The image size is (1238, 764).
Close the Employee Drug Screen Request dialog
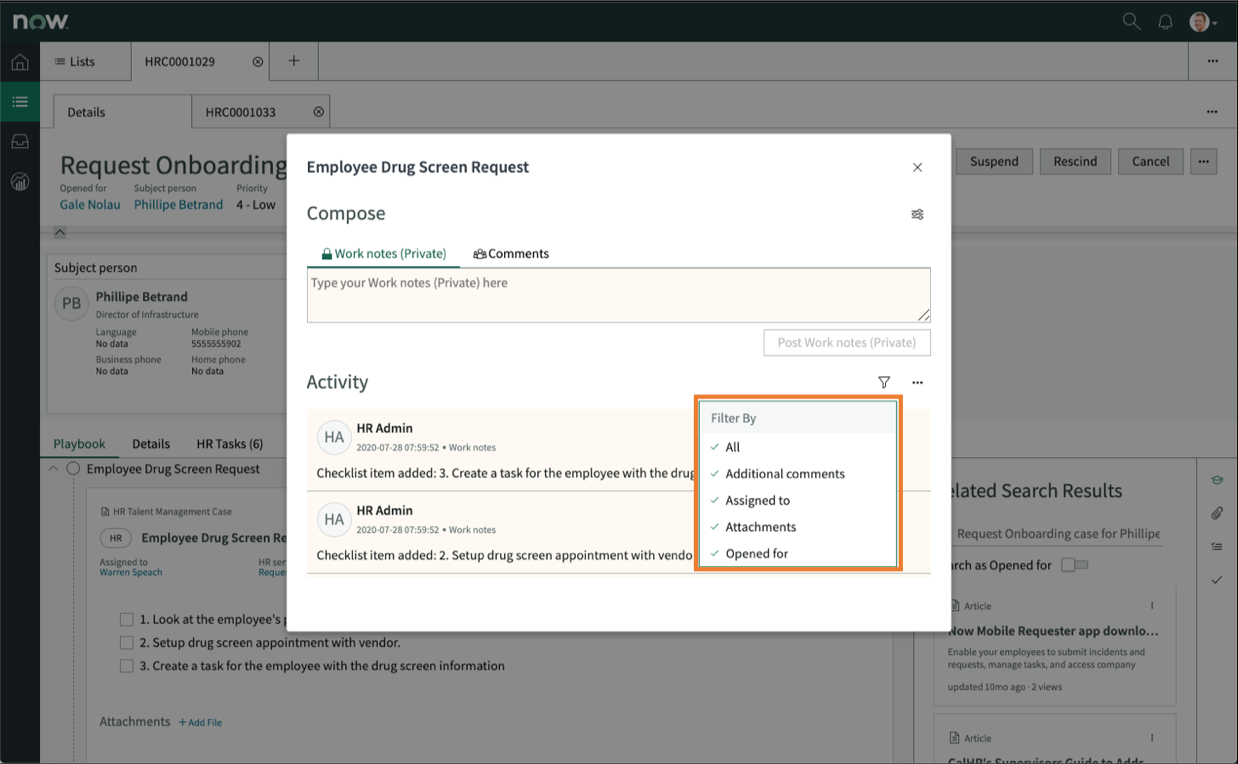point(917,167)
